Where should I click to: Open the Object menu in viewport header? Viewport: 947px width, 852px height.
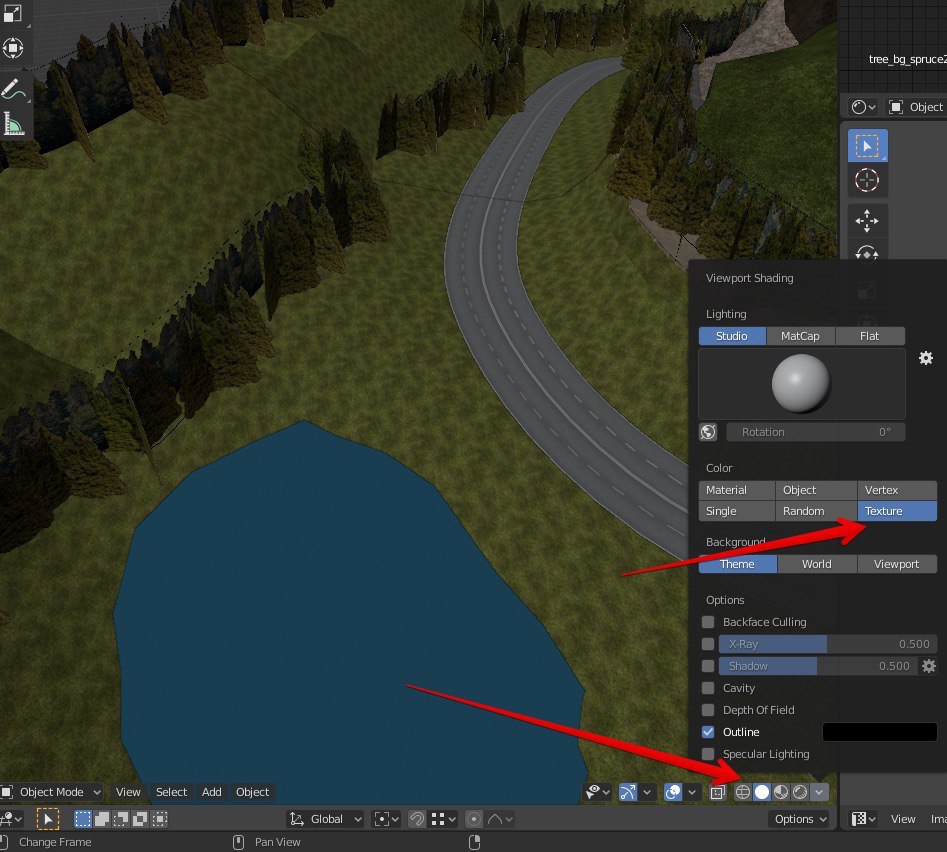pos(252,792)
